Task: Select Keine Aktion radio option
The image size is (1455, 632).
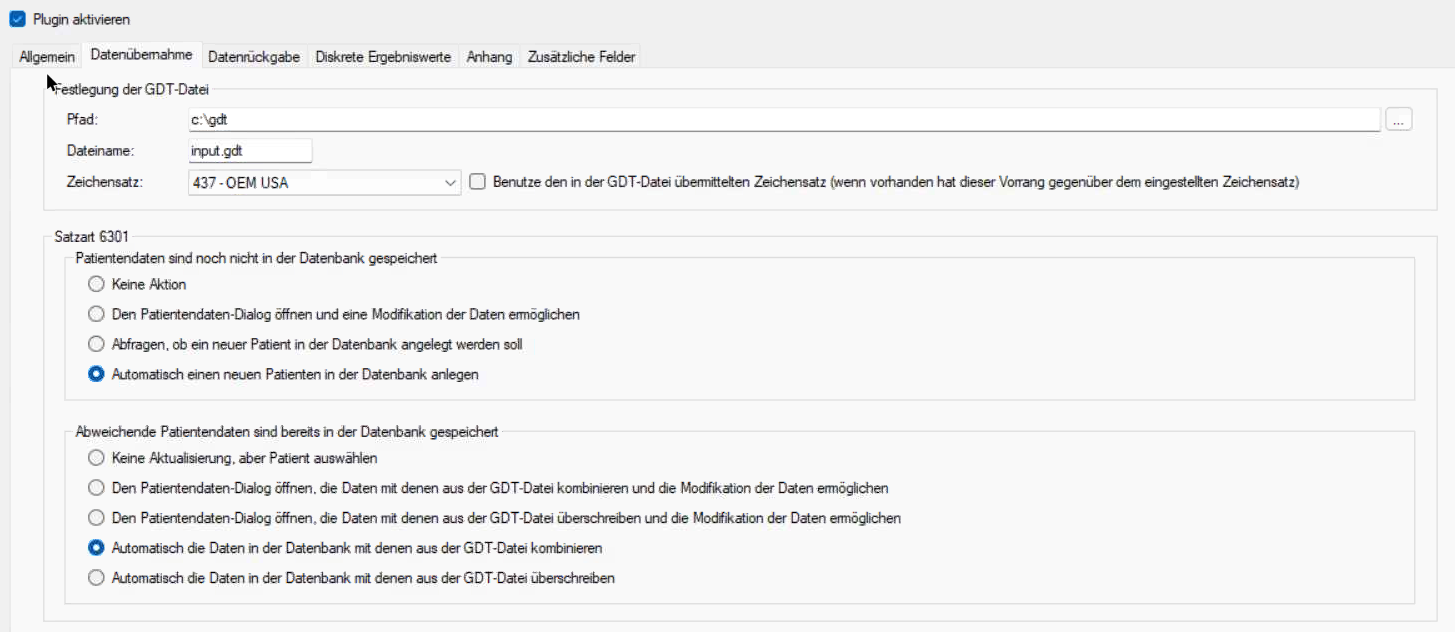Action: [96, 285]
